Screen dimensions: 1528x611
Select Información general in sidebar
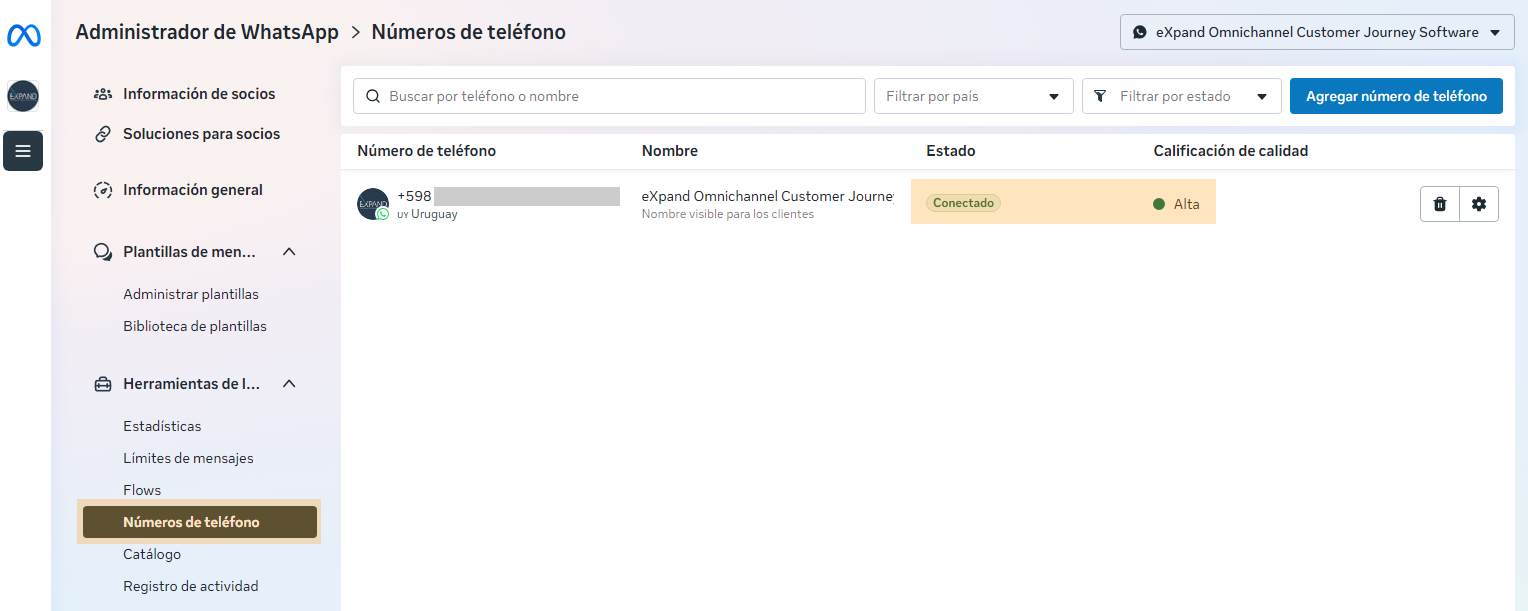[x=192, y=190]
